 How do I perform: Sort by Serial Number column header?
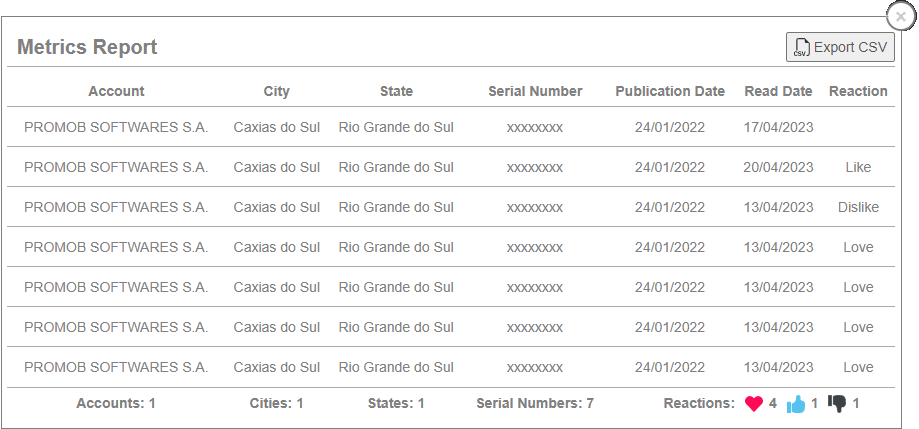coord(535,91)
